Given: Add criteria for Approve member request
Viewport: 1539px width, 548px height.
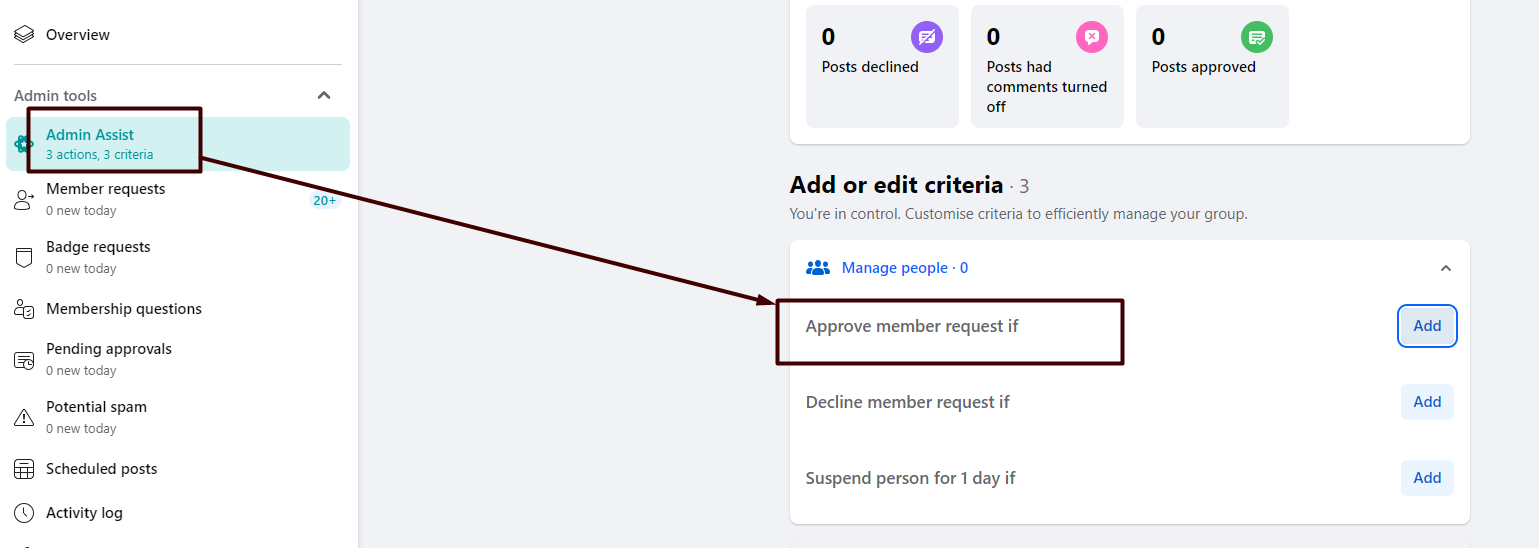Looking at the screenshot, I should coord(1427,326).
